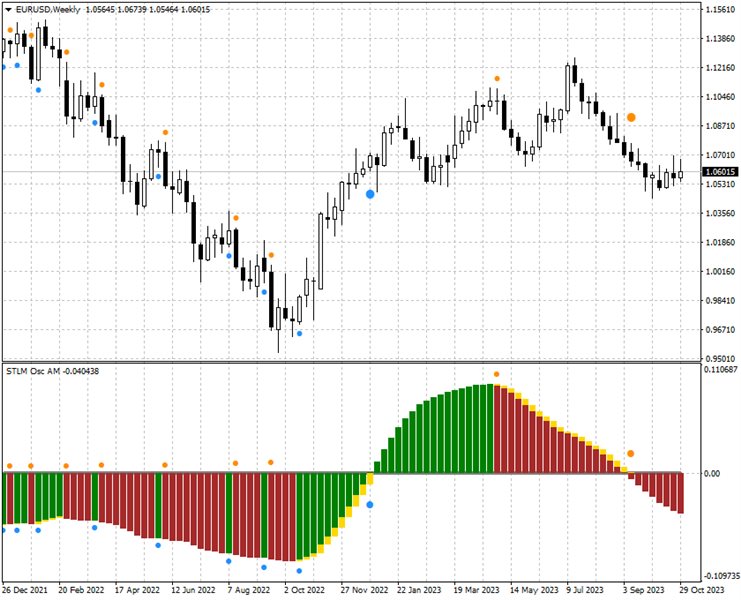Image resolution: width=741 pixels, height=600 pixels.
Task: Click the 1.07010 price axis label
Action: click(x=720, y=155)
